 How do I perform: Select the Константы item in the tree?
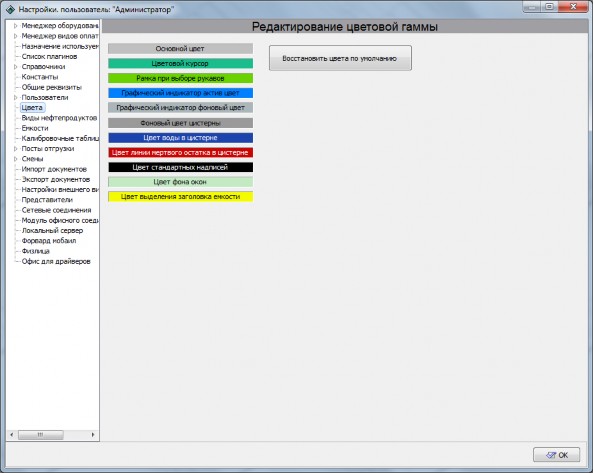(40, 77)
